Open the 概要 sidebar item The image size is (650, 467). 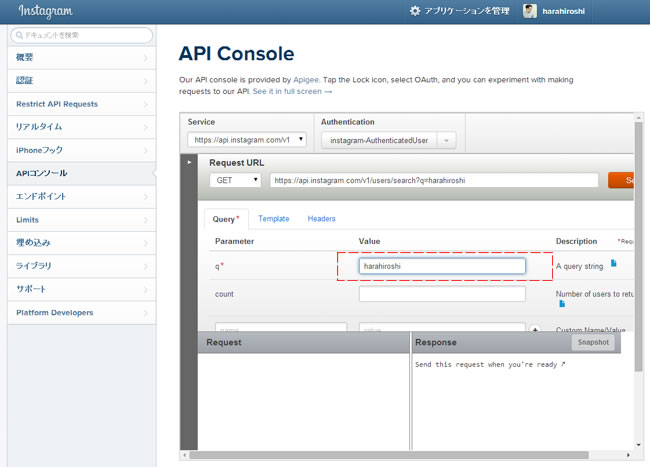click(82, 58)
